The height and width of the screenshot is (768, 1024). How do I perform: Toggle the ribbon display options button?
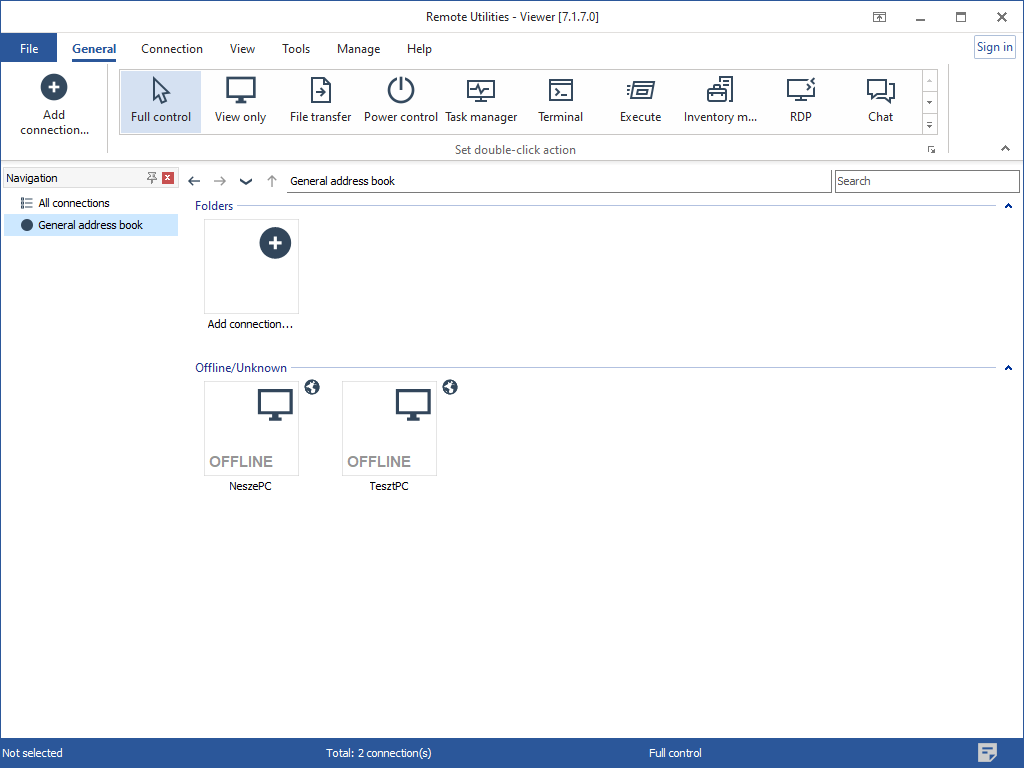pos(880,17)
